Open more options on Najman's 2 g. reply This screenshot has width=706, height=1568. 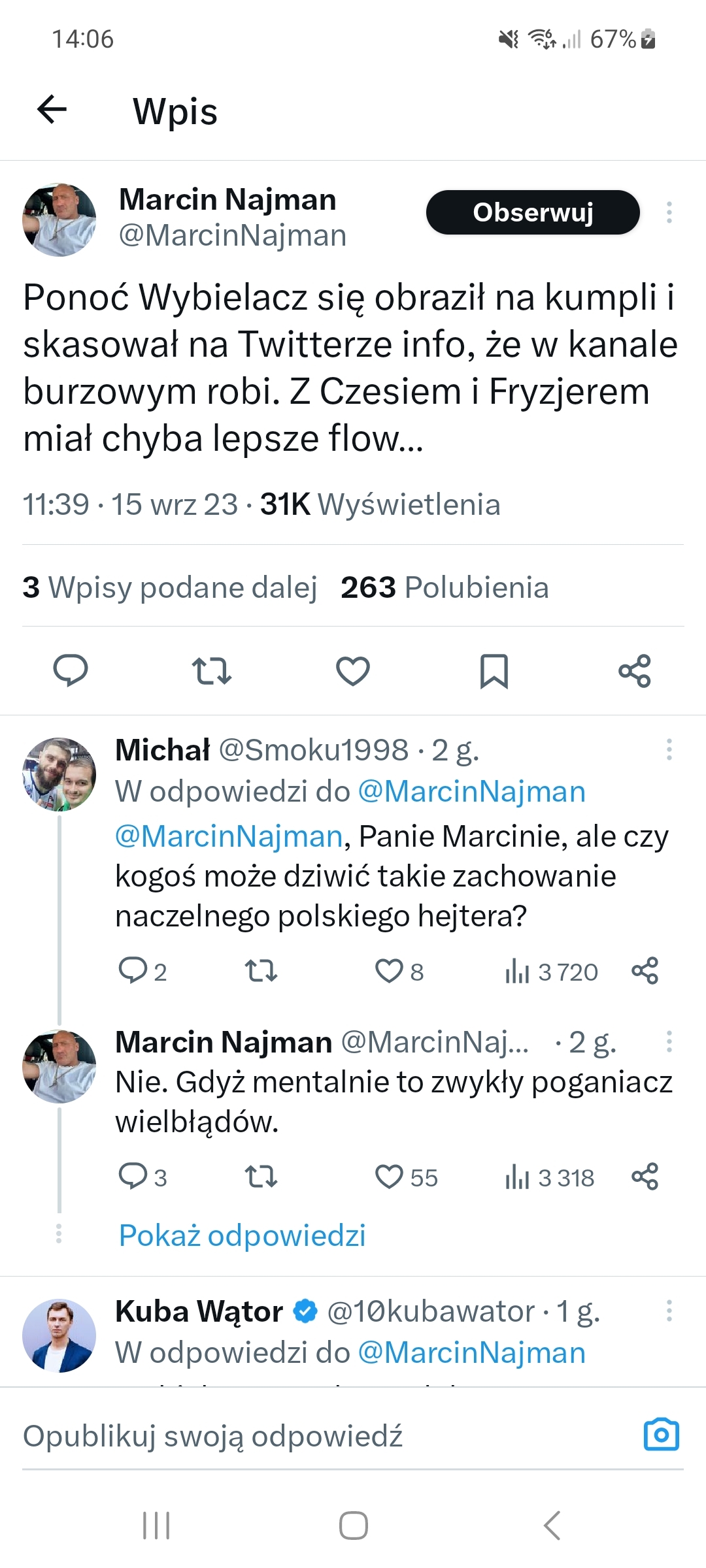pyautogui.click(x=669, y=1041)
